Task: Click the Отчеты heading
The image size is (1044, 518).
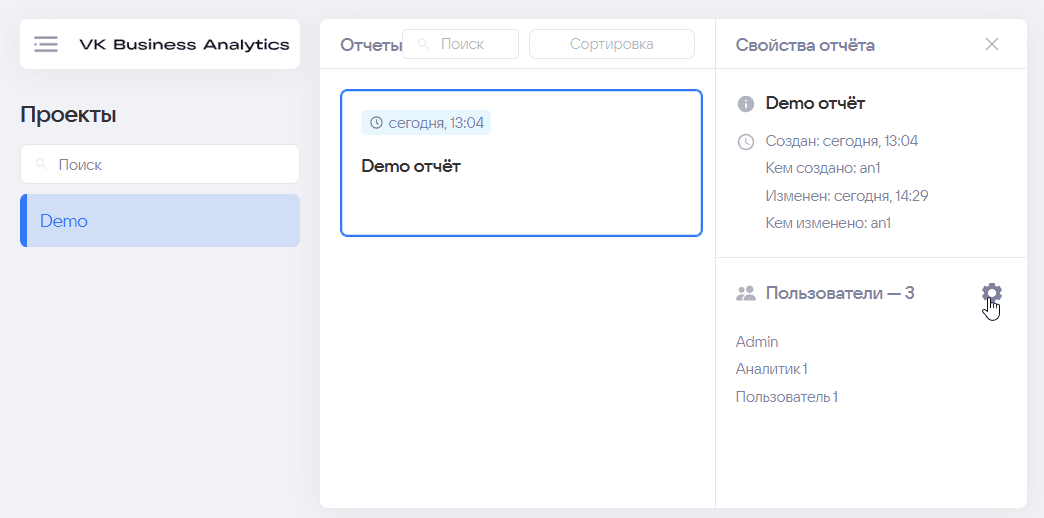Action: 371,45
